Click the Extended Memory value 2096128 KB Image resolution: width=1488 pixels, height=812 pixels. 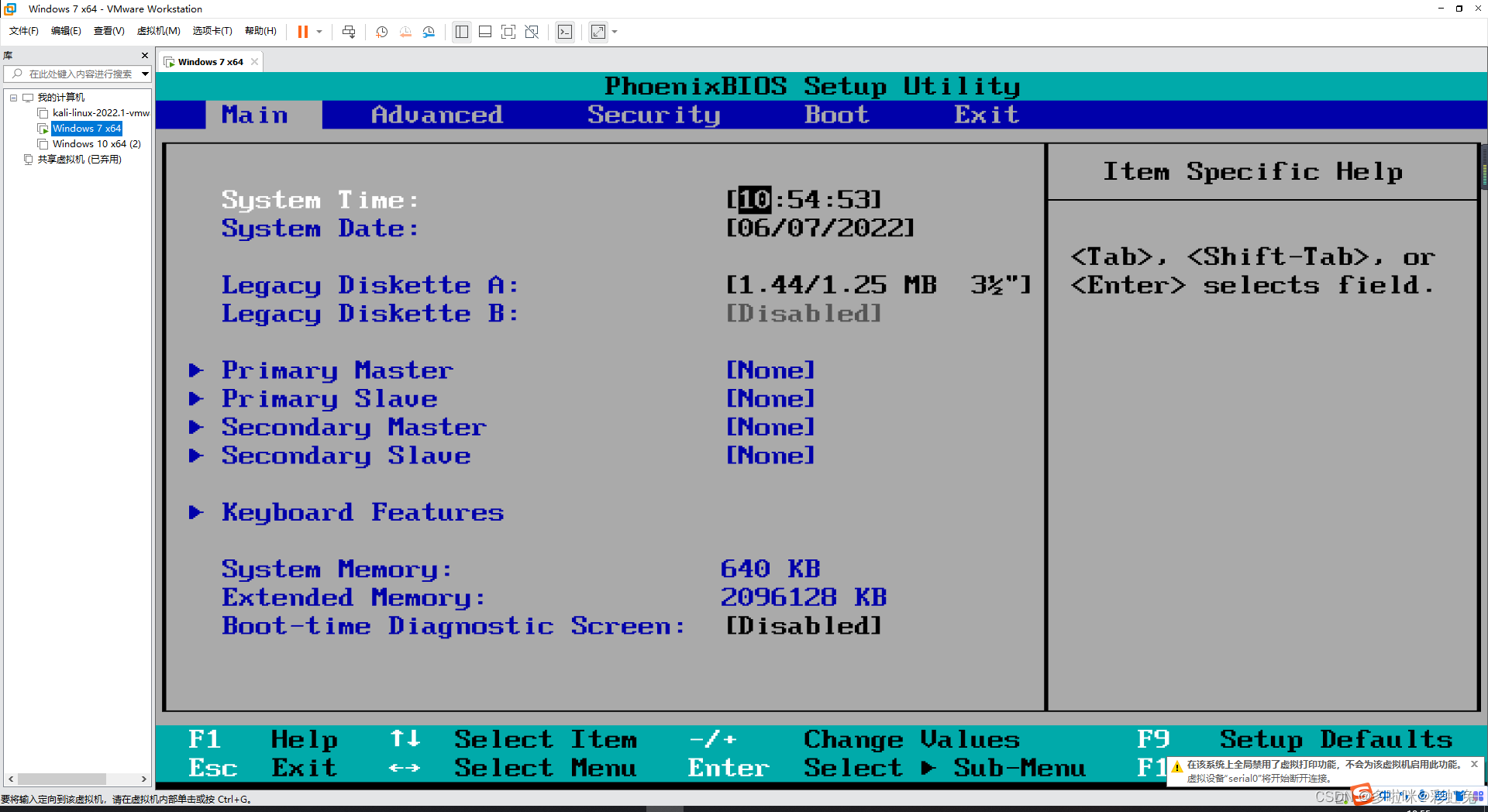pyautogui.click(x=804, y=597)
